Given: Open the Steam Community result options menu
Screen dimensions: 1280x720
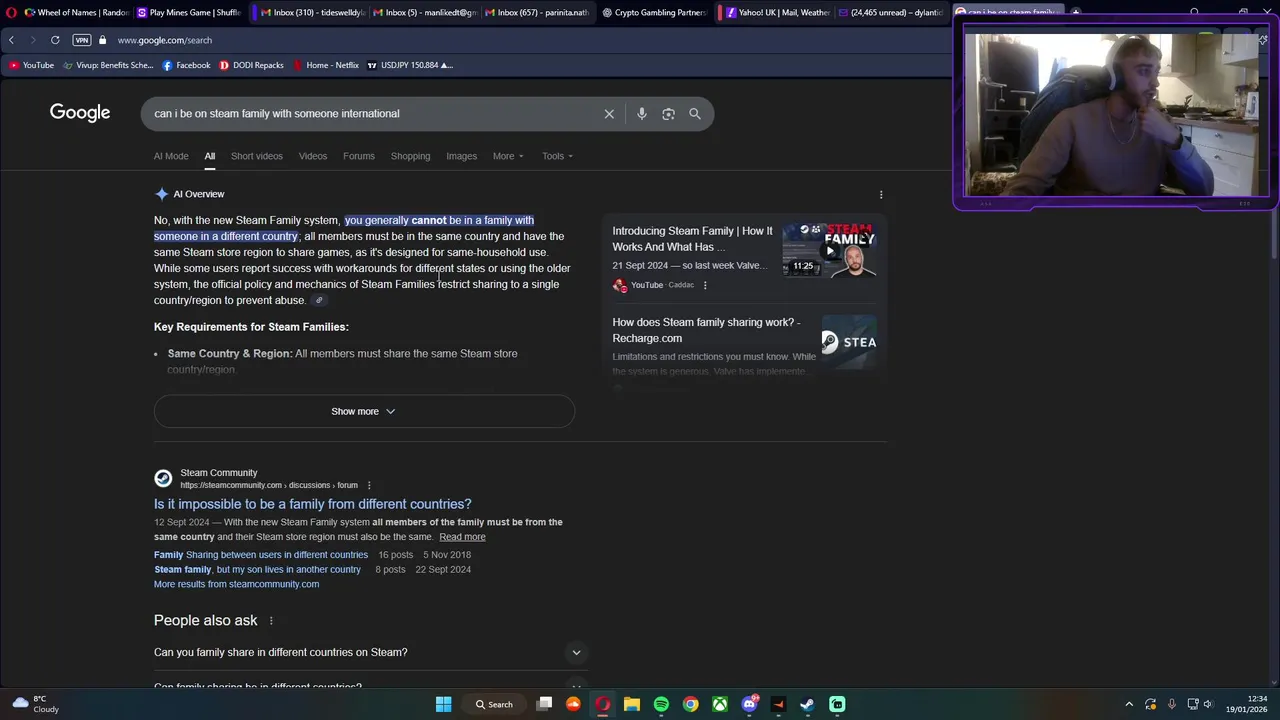Looking at the screenshot, I should (x=369, y=485).
